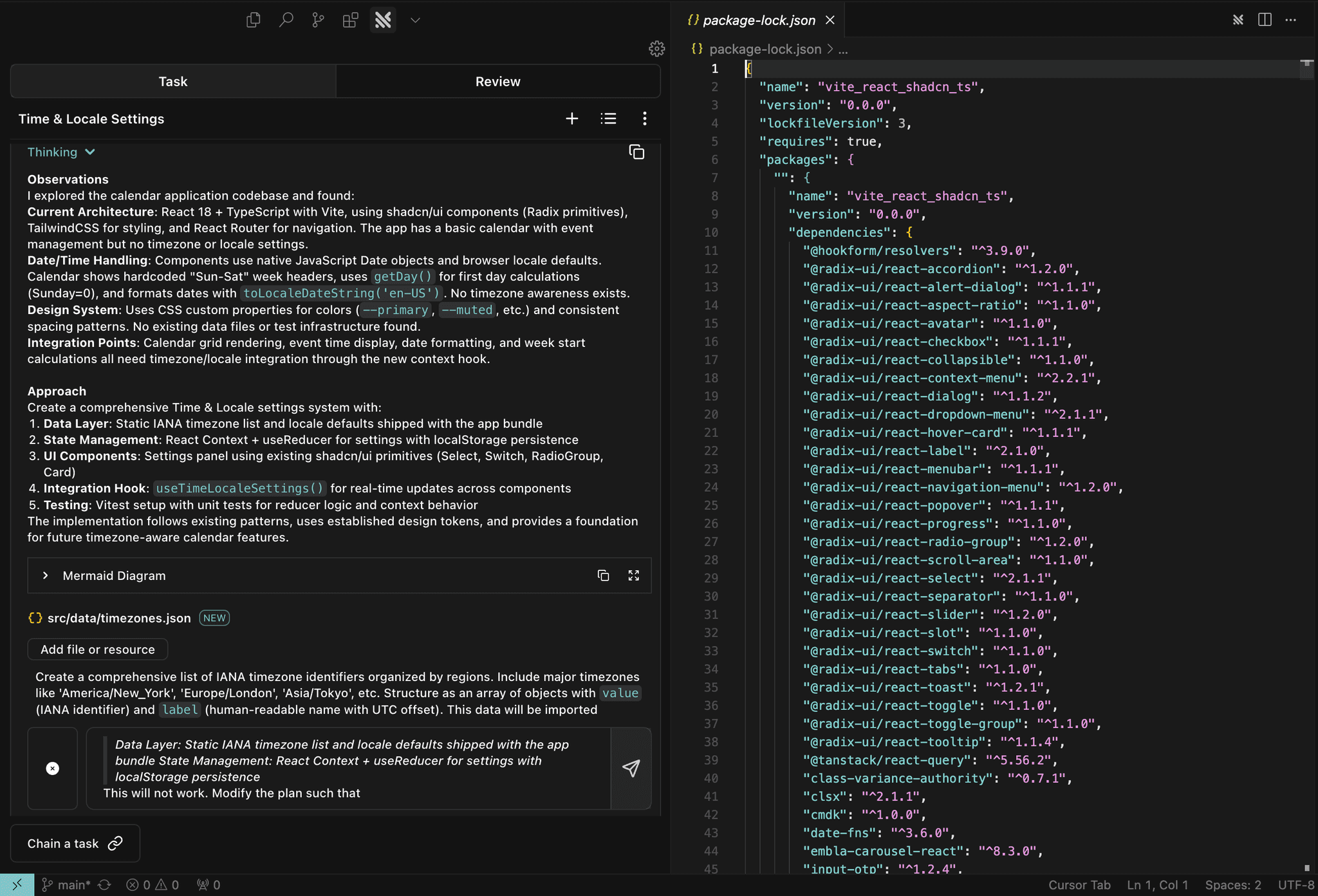Click the settings gear icon

point(656,49)
